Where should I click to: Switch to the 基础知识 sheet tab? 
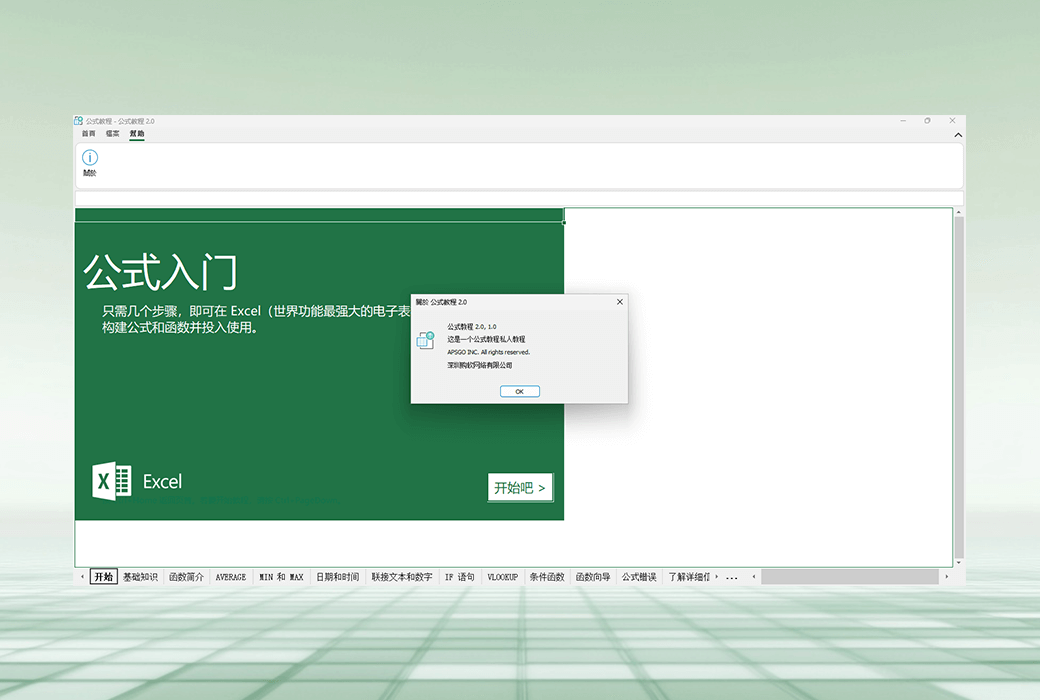click(140, 577)
